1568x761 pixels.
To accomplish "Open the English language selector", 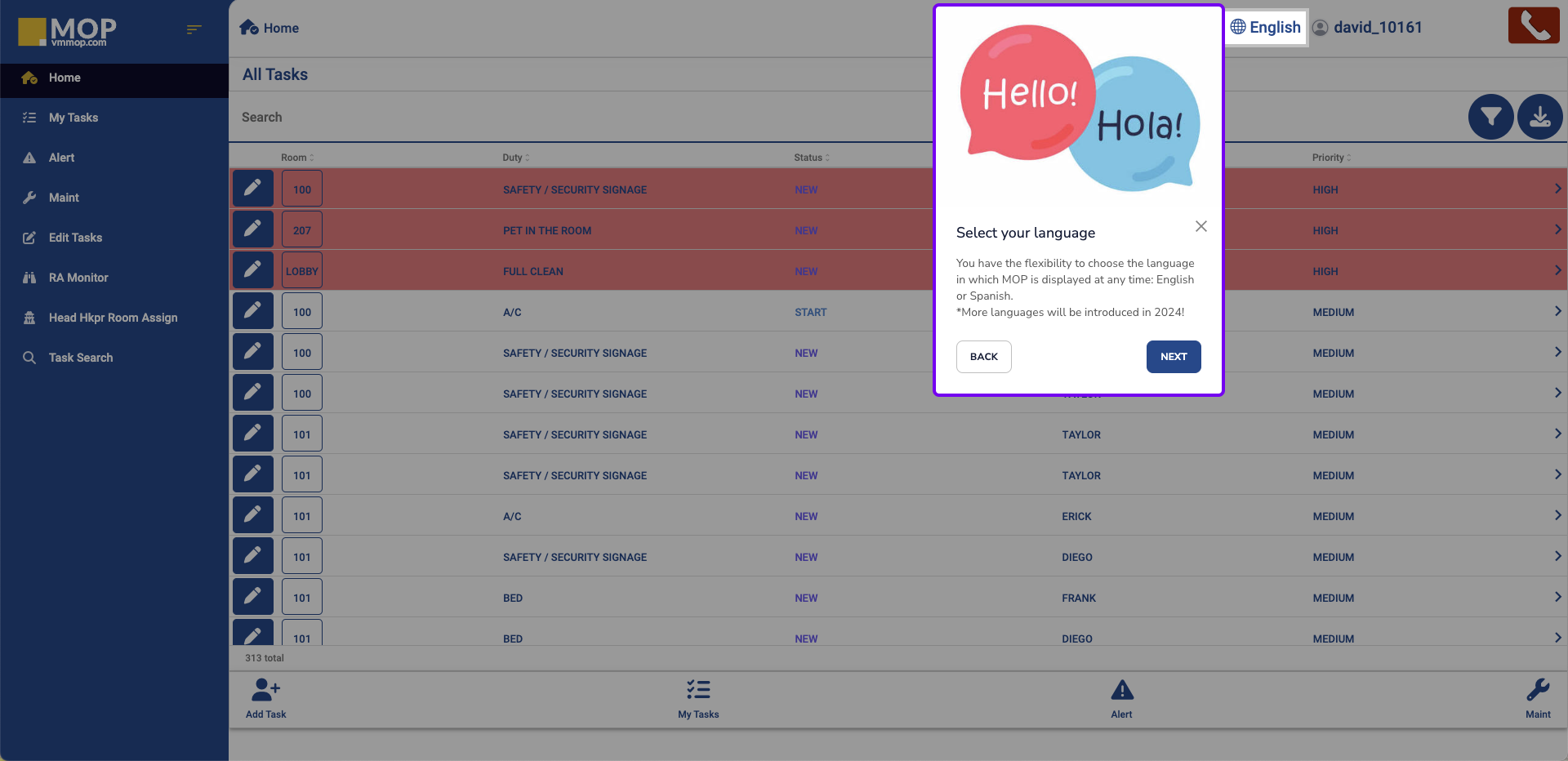I will point(1265,28).
